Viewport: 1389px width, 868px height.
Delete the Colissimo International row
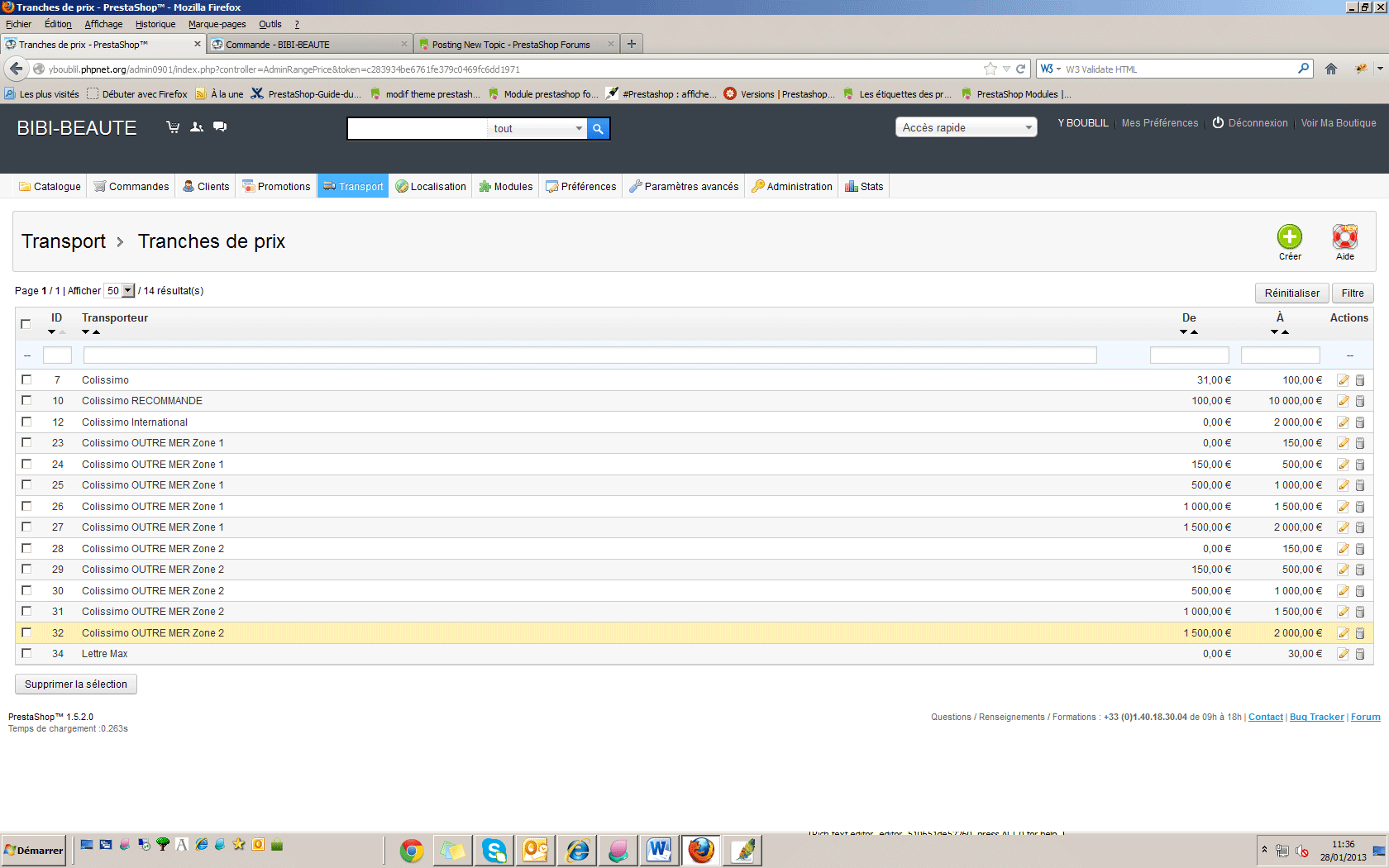coord(1360,422)
